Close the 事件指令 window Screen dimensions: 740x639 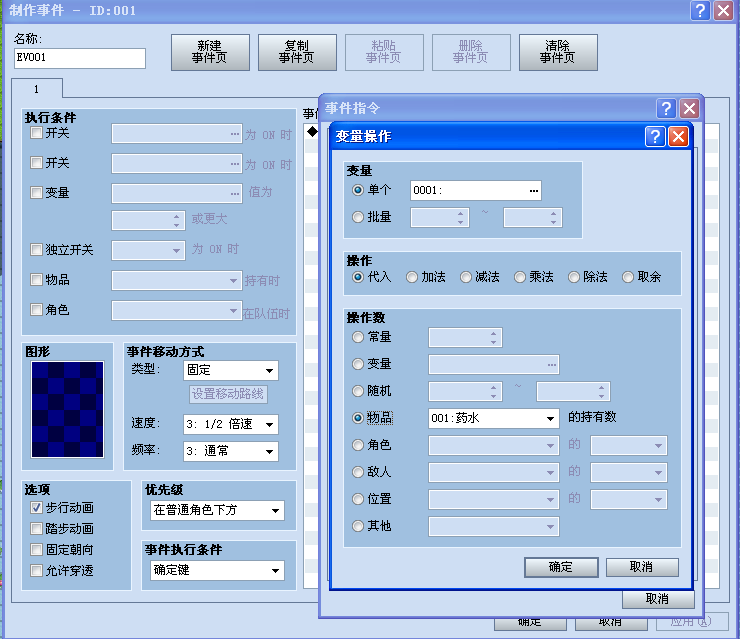[689, 109]
